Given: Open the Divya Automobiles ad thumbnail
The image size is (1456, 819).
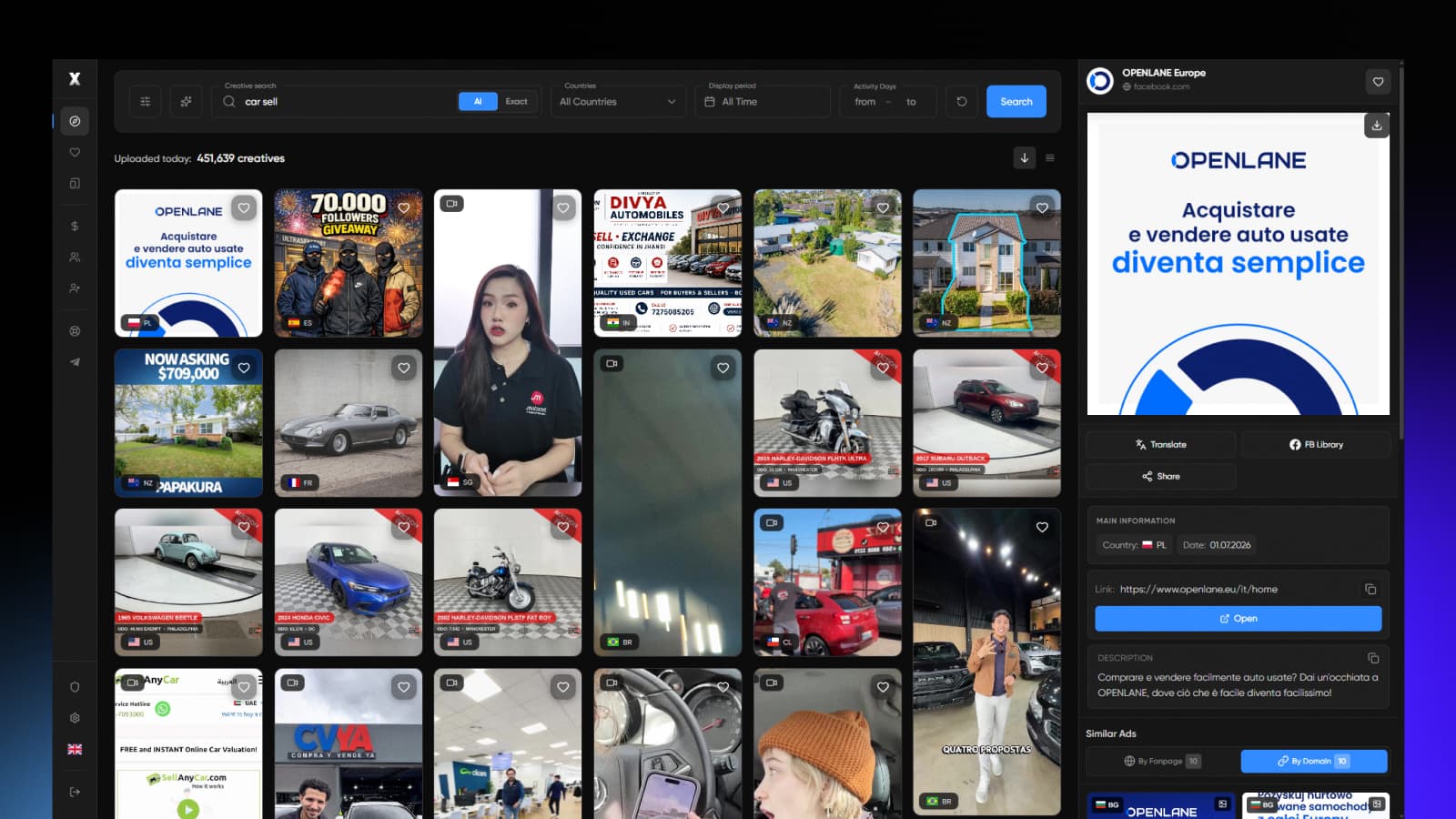Looking at the screenshot, I should coord(667,263).
